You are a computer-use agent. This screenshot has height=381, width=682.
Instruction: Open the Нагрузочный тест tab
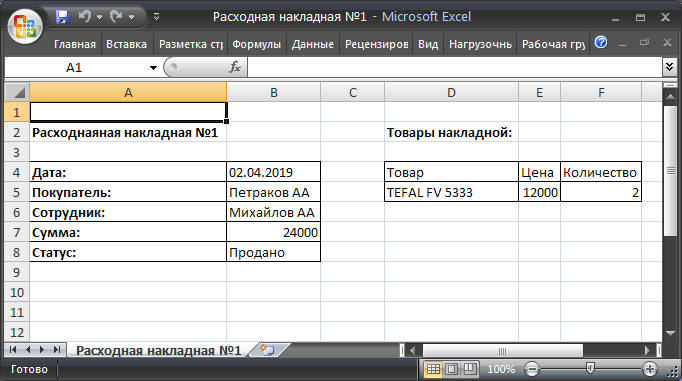(x=480, y=44)
